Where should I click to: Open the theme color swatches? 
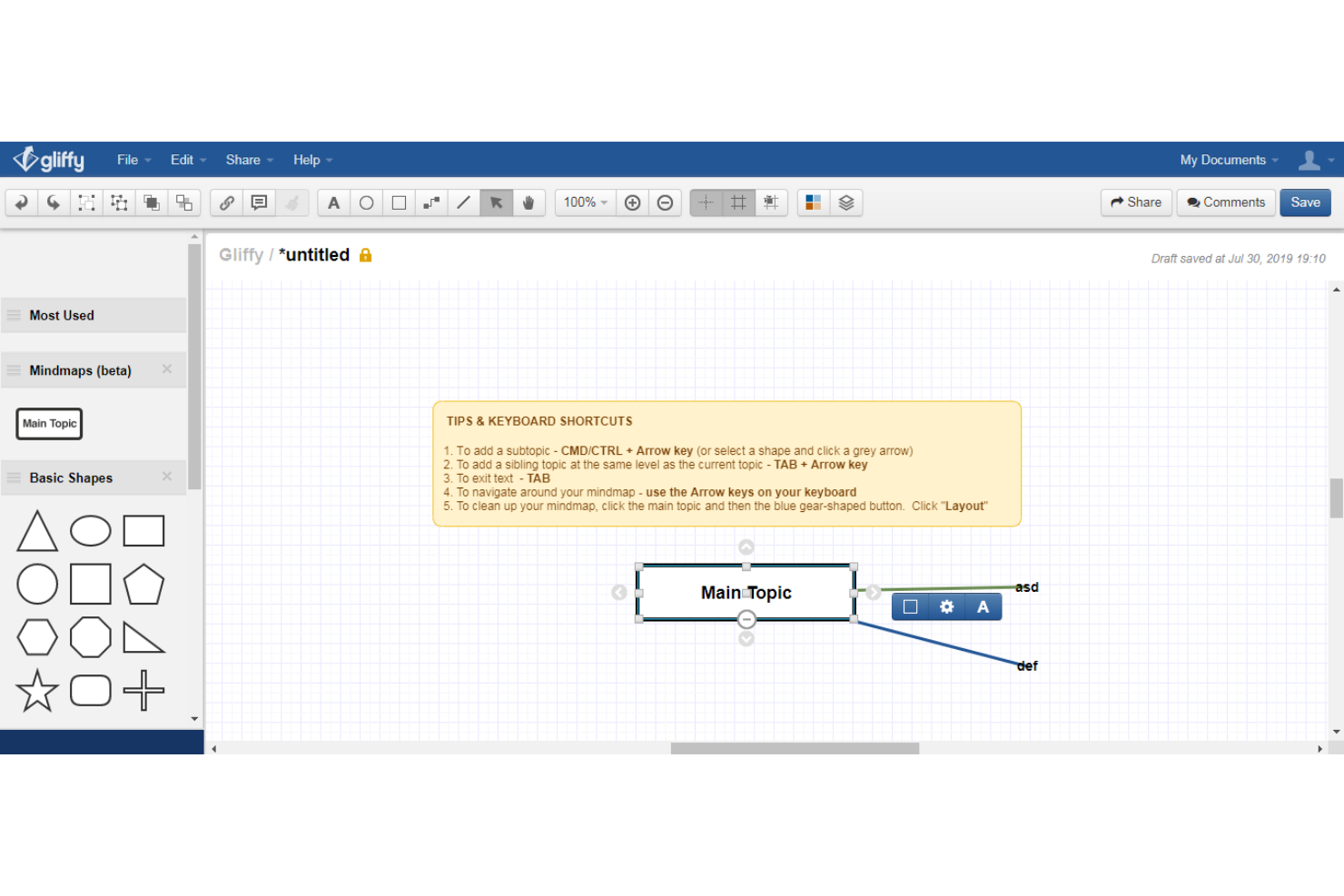(x=814, y=202)
